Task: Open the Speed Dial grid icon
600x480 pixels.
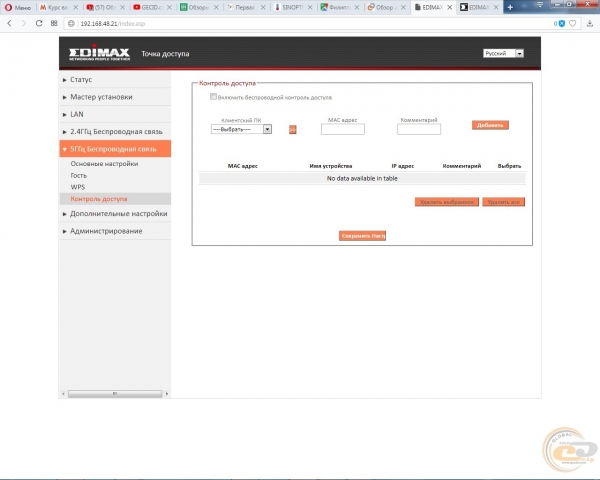Action: pyautogui.click(x=54, y=23)
